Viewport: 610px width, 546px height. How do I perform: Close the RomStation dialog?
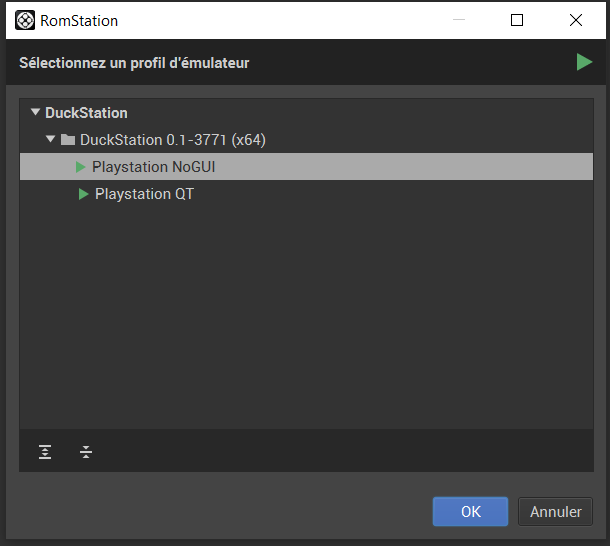[576, 20]
